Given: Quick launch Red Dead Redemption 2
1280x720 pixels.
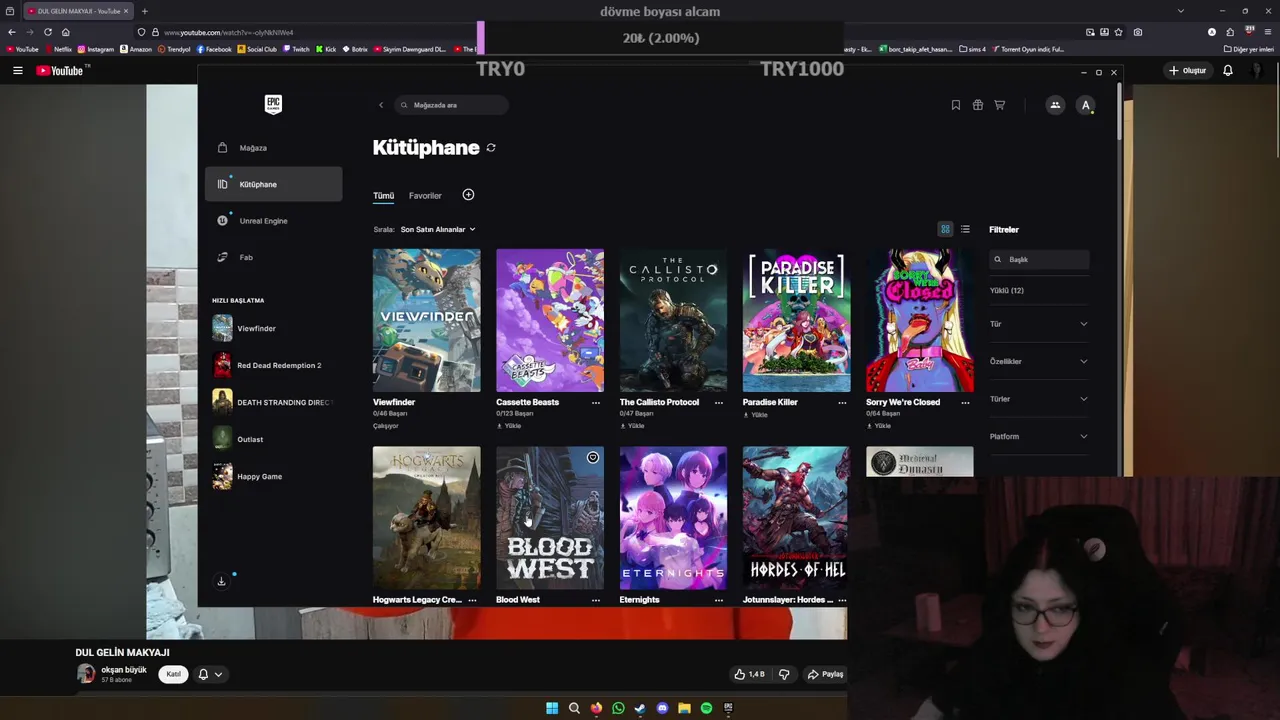Looking at the screenshot, I should pyautogui.click(x=273, y=365).
